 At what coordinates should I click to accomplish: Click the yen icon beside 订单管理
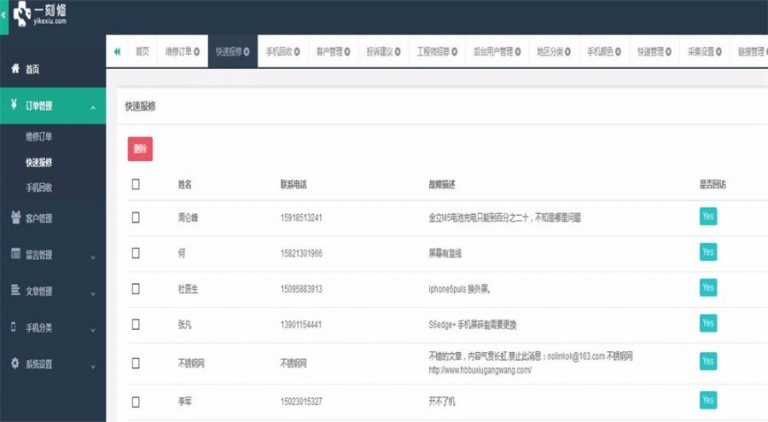(x=15, y=105)
